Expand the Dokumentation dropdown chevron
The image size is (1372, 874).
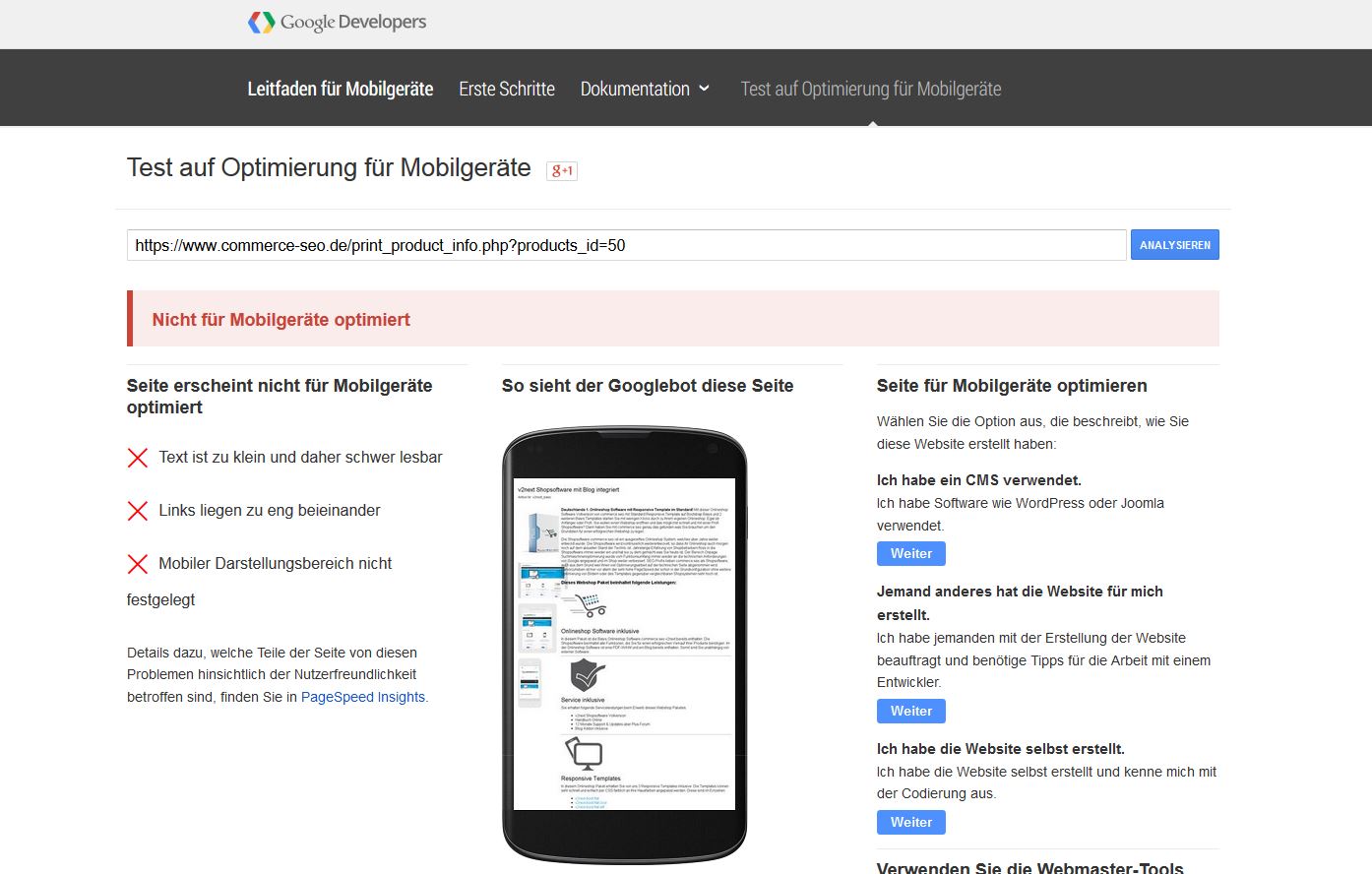coord(705,89)
